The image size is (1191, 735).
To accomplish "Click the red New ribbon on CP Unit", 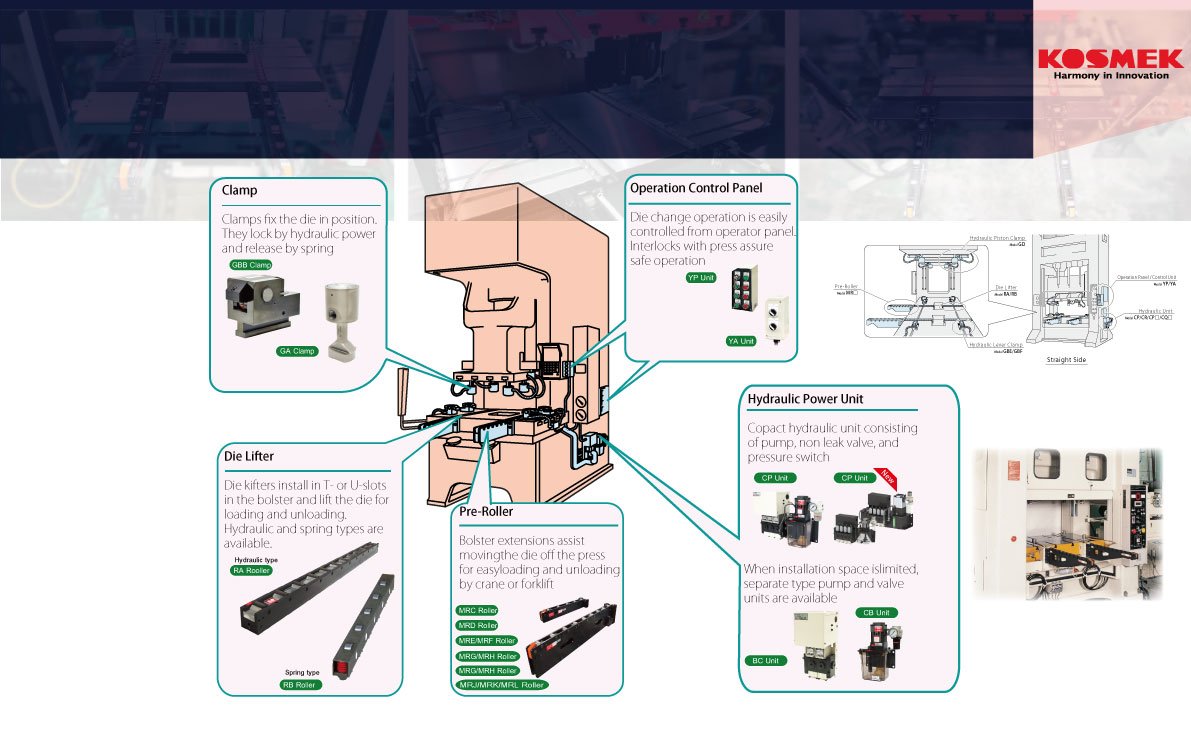I will (x=888, y=478).
